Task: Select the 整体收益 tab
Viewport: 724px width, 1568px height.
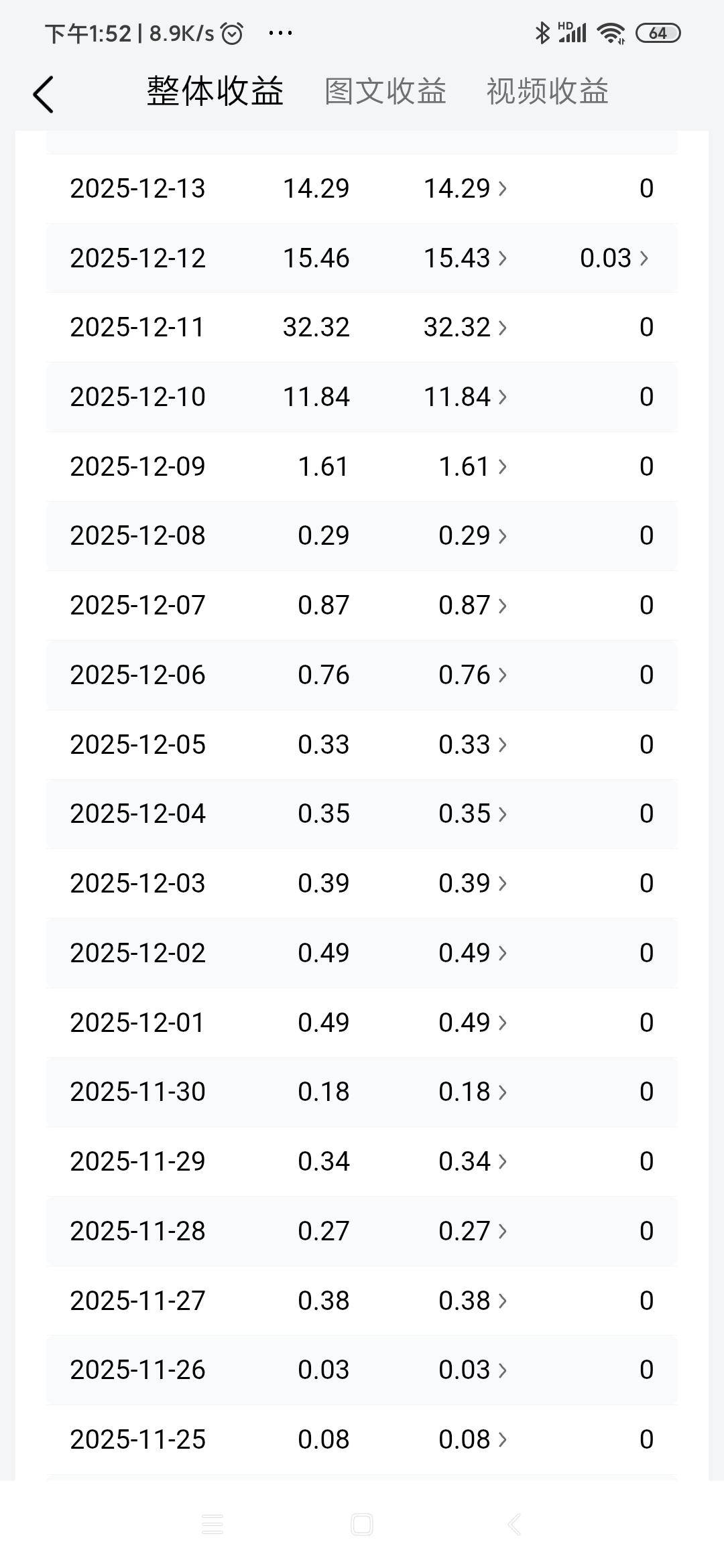Action: tap(215, 91)
